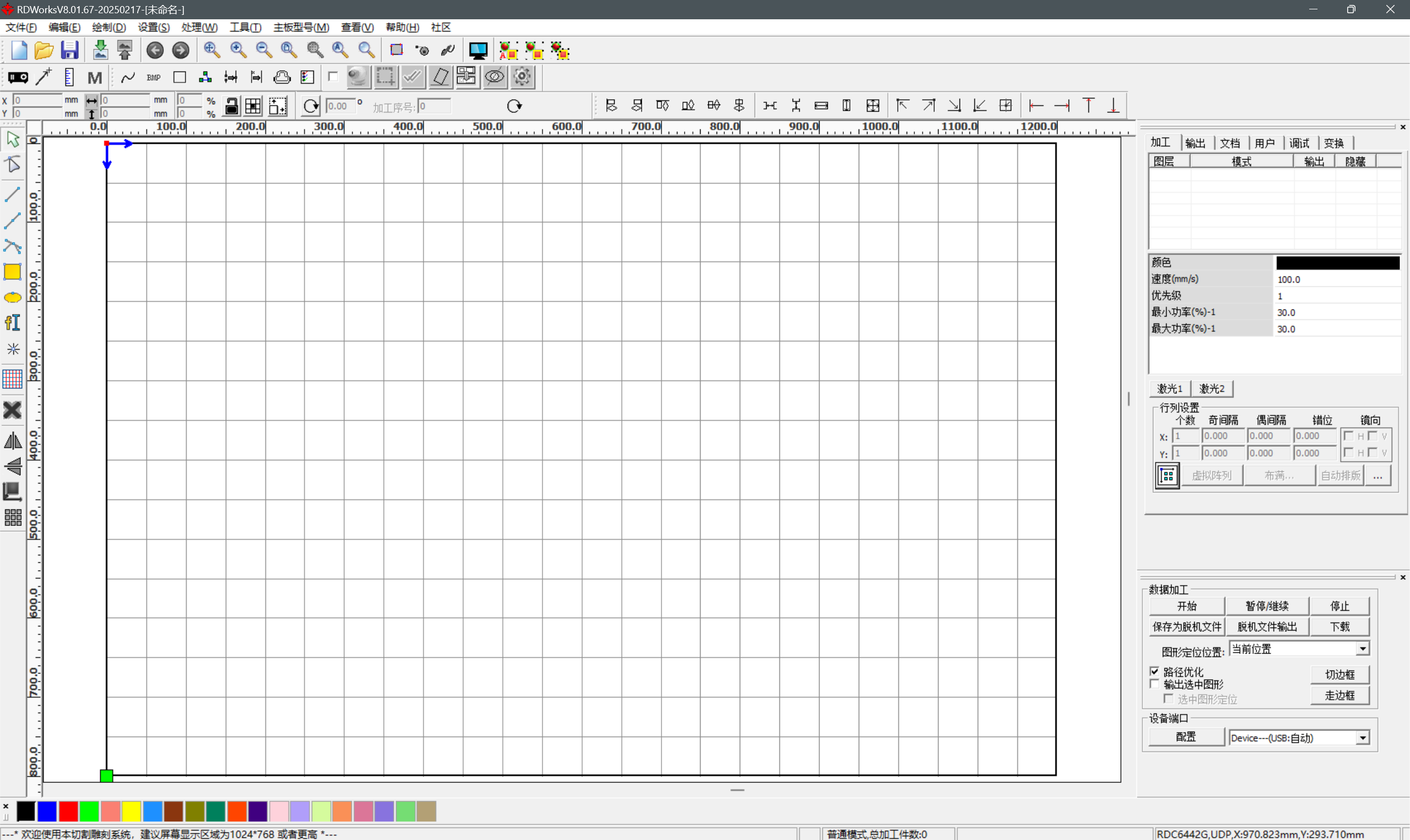Click the text tool icon
Image resolution: width=1410 pixels, height=840 pixels.
(13, 323)
